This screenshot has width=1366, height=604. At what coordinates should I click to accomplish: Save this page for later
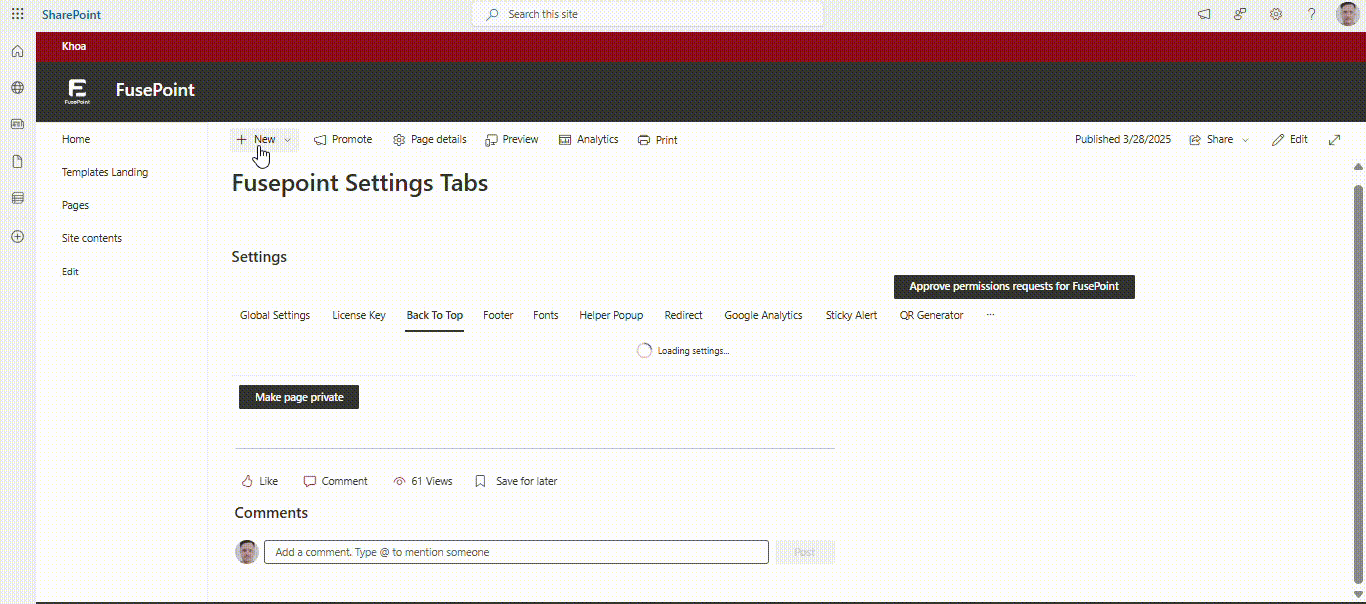(516, 481)
